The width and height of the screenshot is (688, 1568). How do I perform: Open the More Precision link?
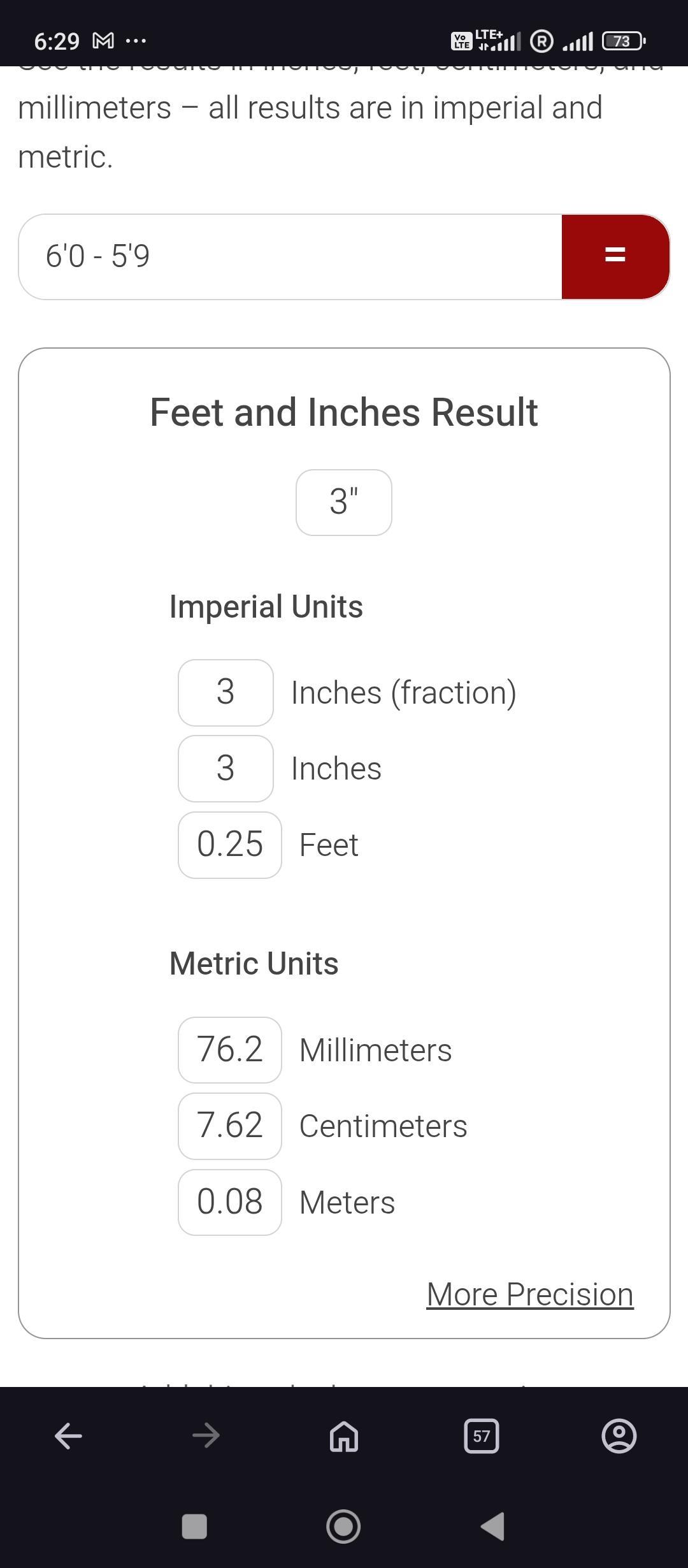click(x=530, y=1295)
